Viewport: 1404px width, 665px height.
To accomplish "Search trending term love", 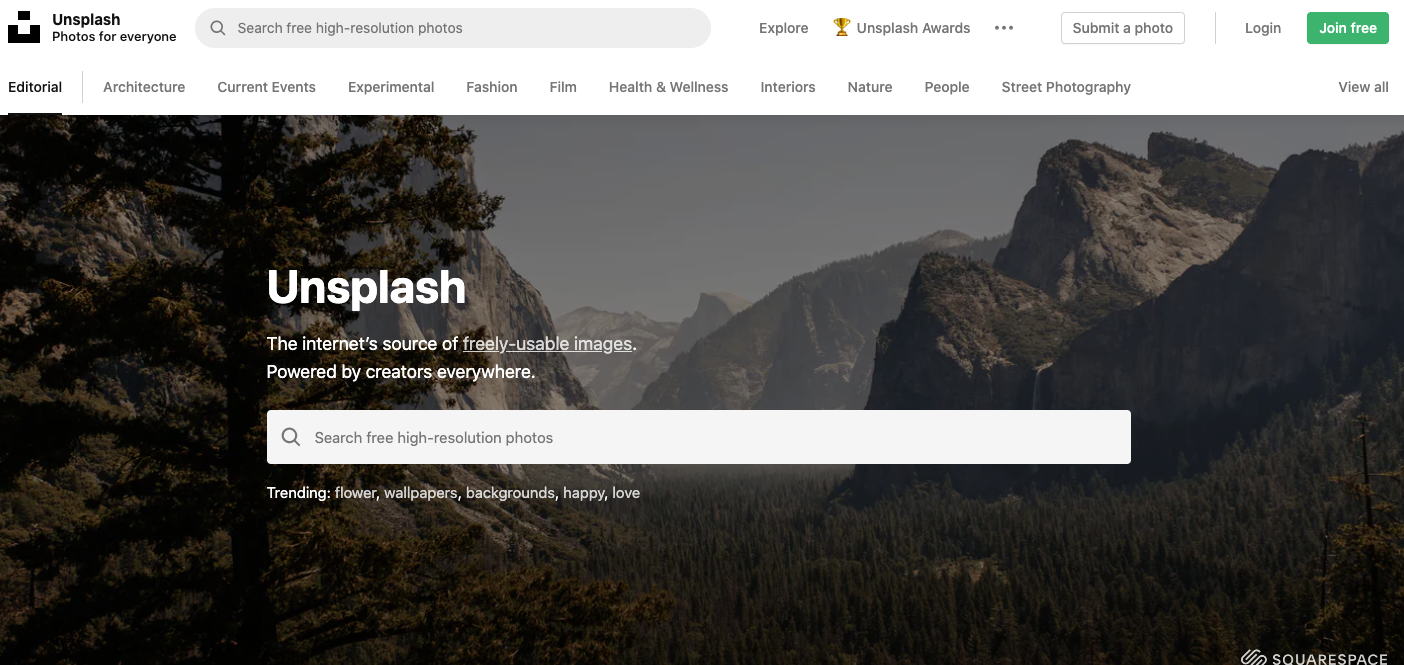I will click(x=626, y=493).
